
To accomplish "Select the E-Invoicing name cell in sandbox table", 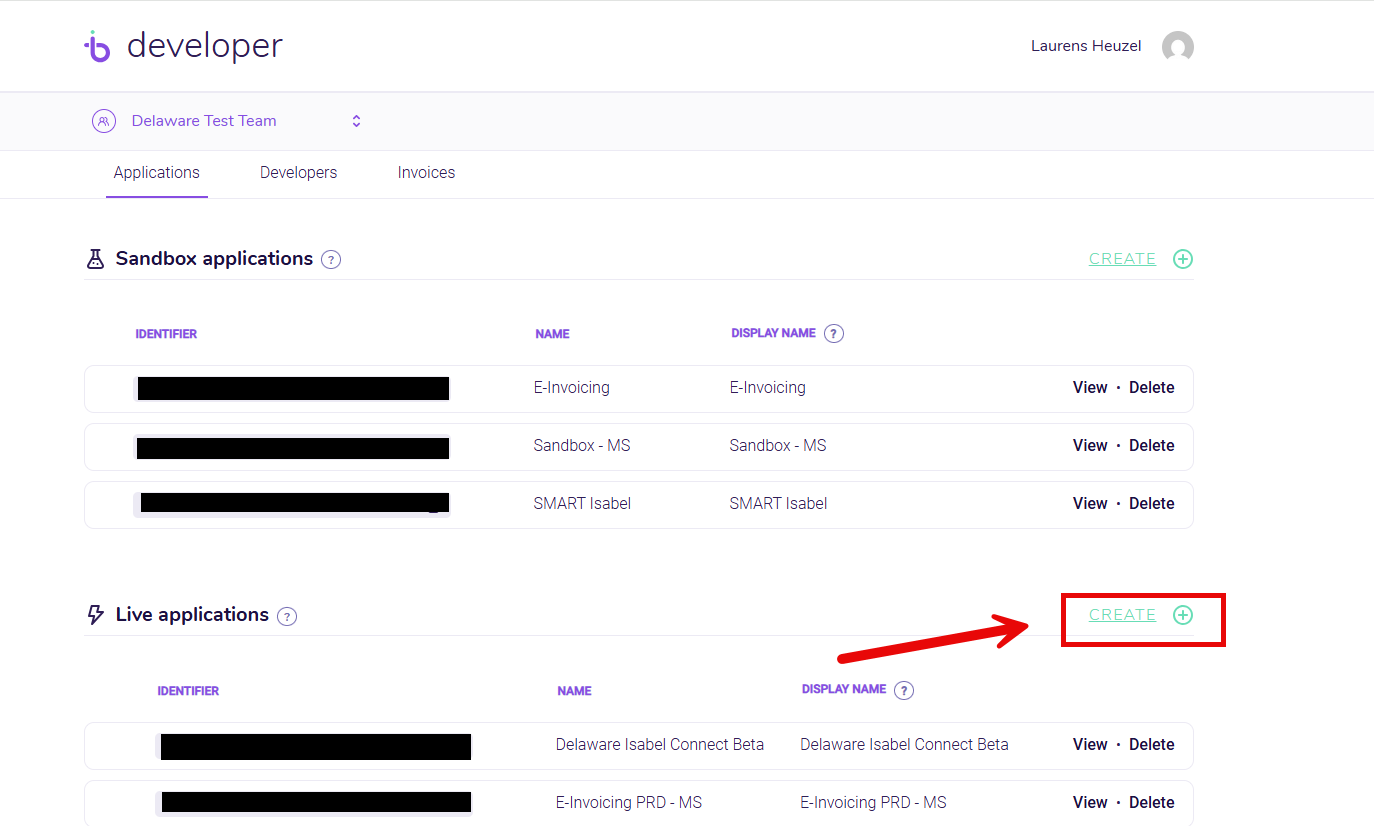I will coord(571,388).
